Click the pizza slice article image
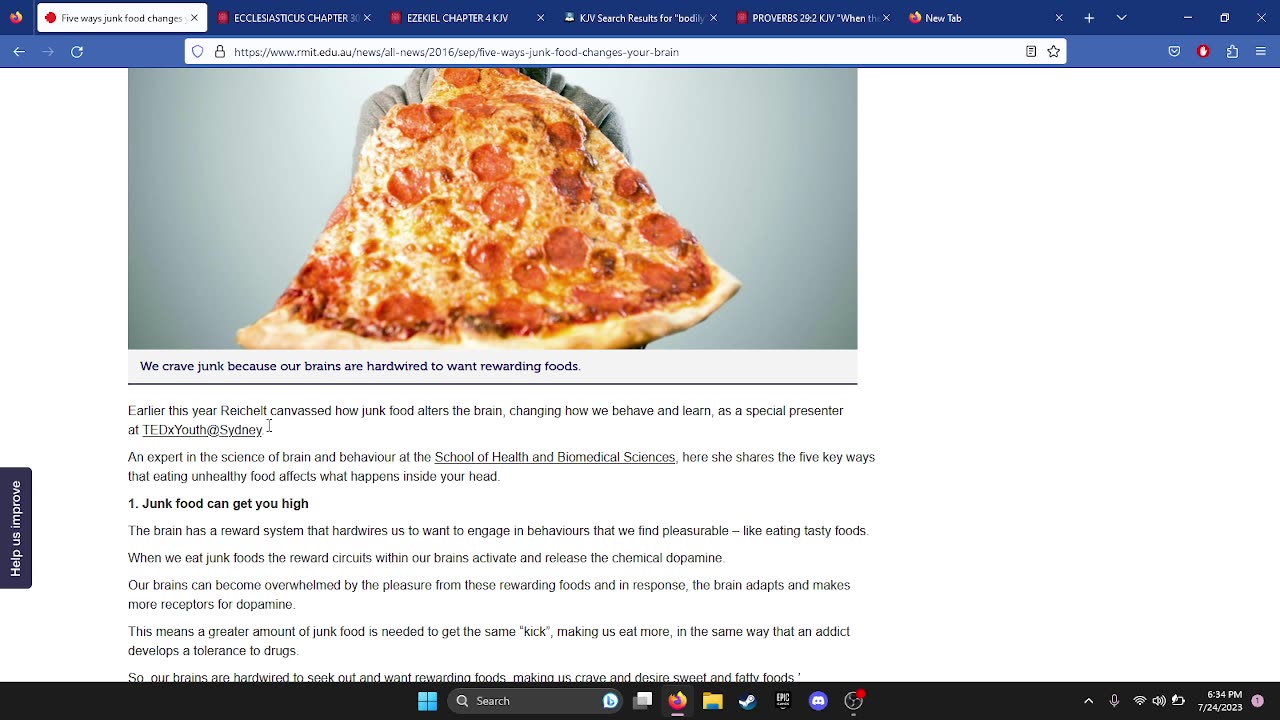The width and height of the screenshot is (1280, 720). (492, 209)
